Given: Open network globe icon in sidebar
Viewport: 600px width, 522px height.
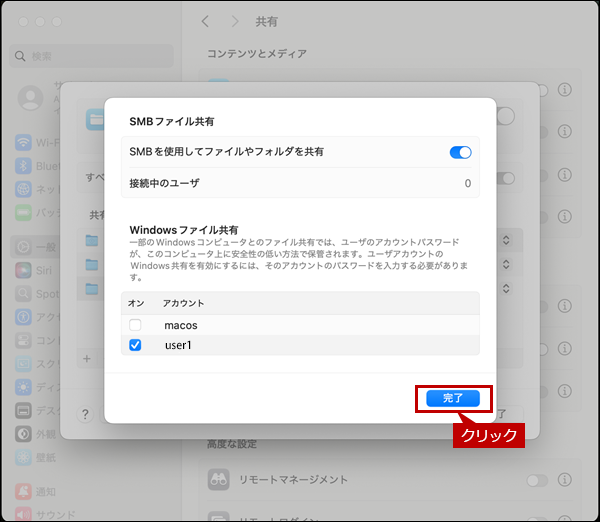Looking at the screenshot, I should (23, 189).
